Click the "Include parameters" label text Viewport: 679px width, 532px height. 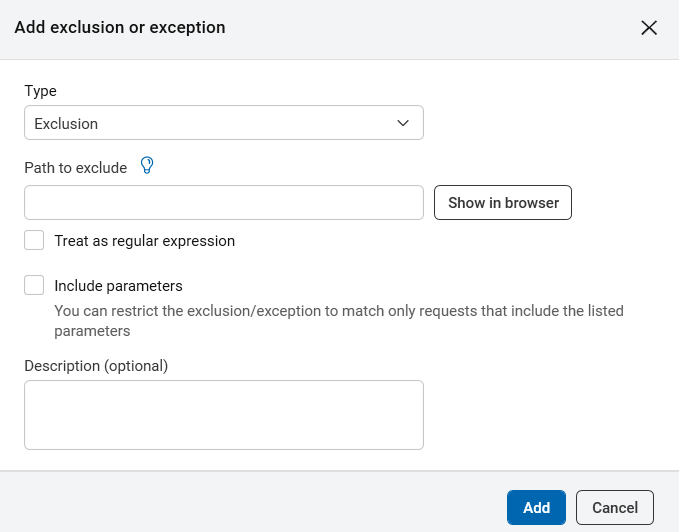118,286
